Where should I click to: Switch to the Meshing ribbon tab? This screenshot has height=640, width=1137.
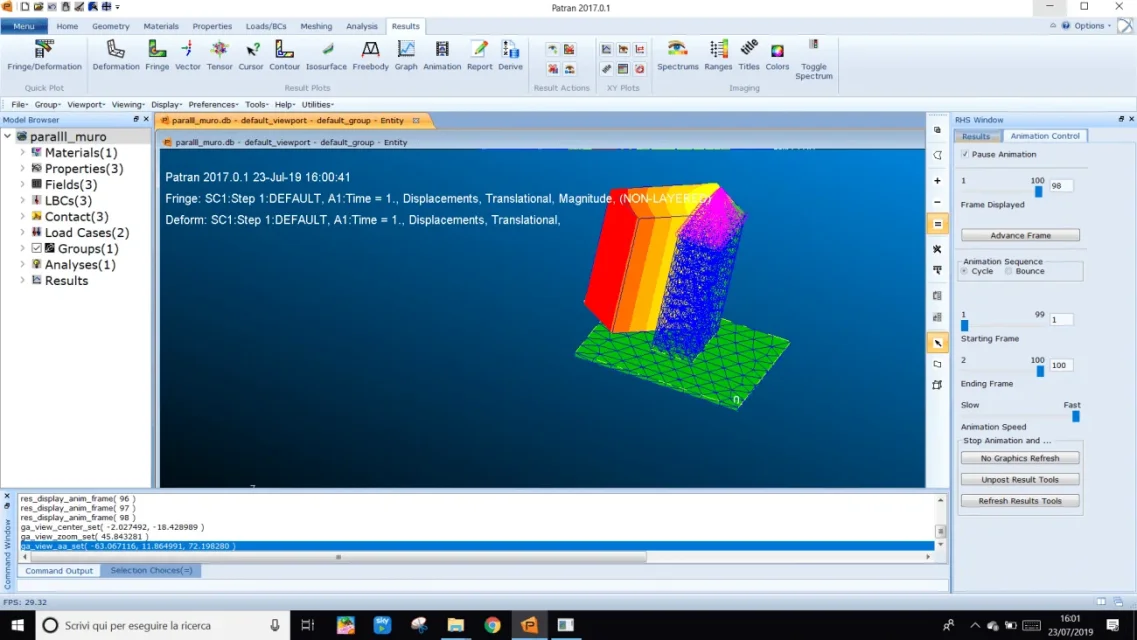(316, 26)
